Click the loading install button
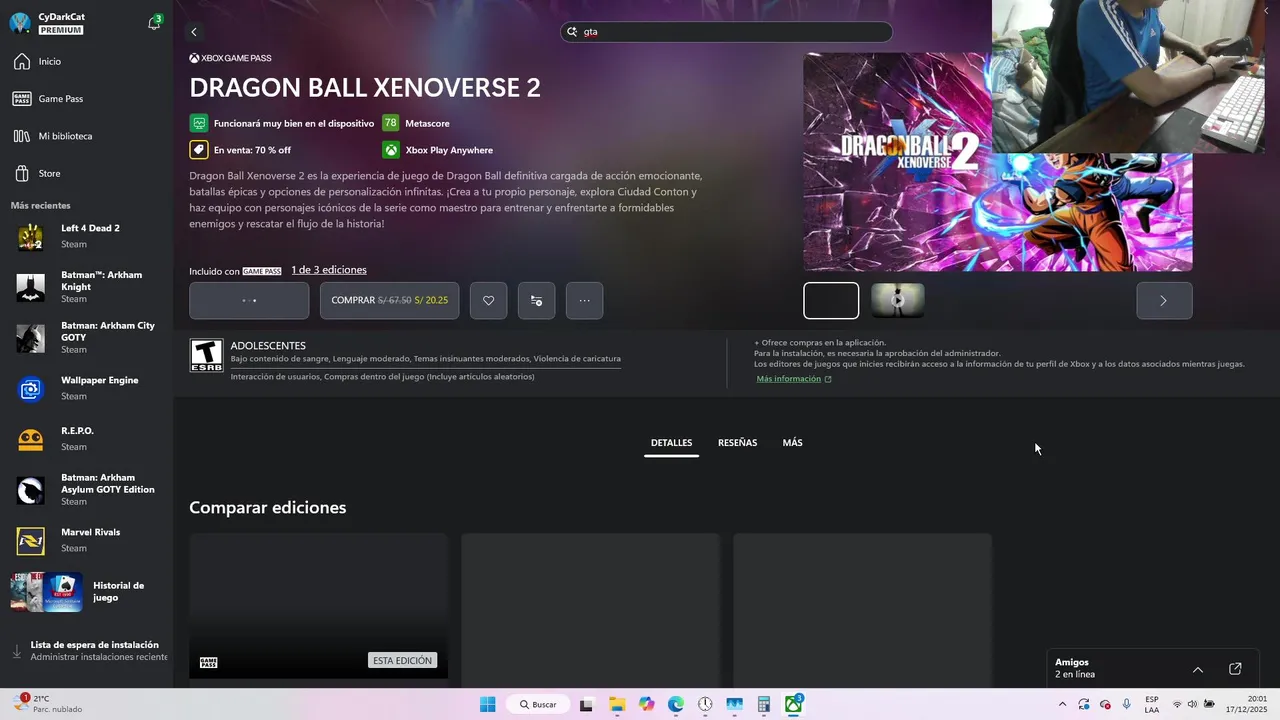This screenshot has height=720, width=1280. 249,300
